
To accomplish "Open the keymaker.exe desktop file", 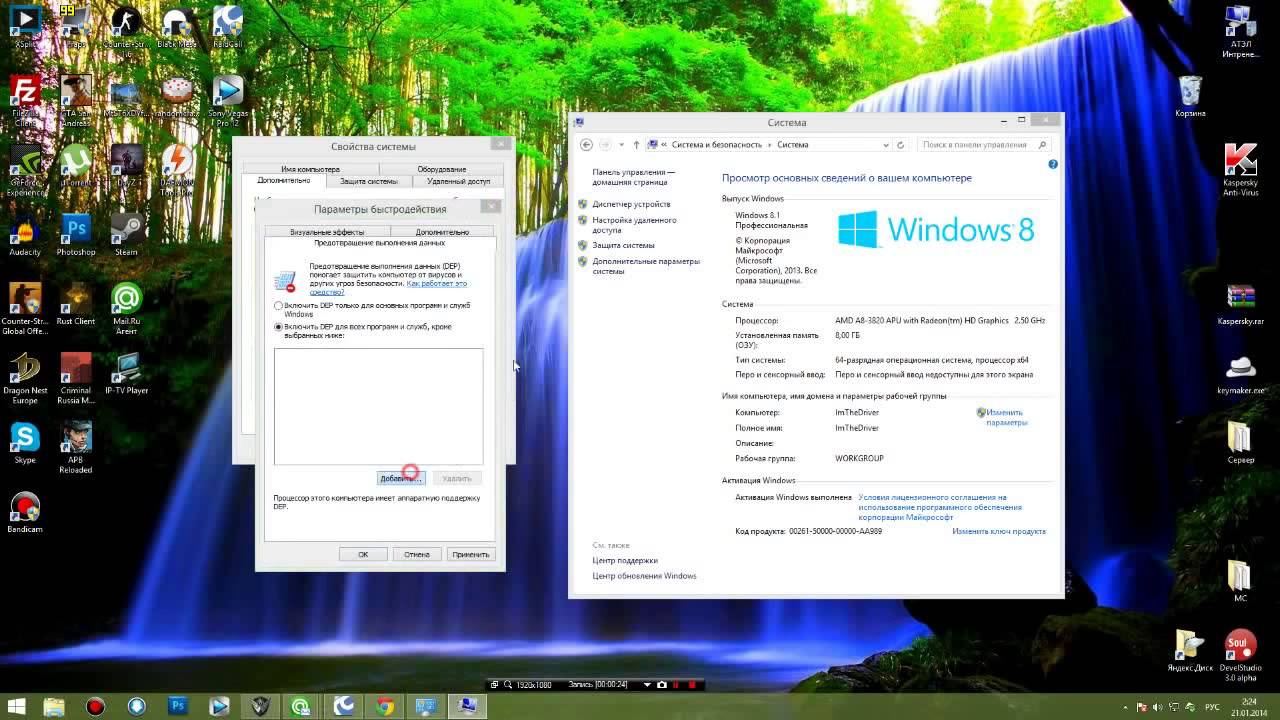I will (1241, 373).
